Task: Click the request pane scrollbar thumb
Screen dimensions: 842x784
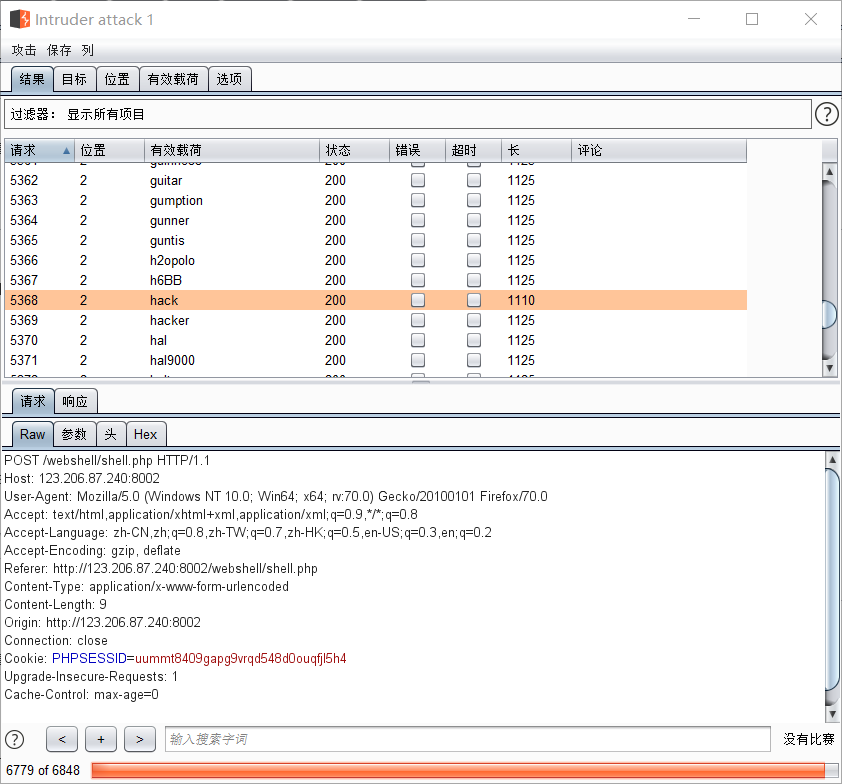Action: [x=832, y=580]
